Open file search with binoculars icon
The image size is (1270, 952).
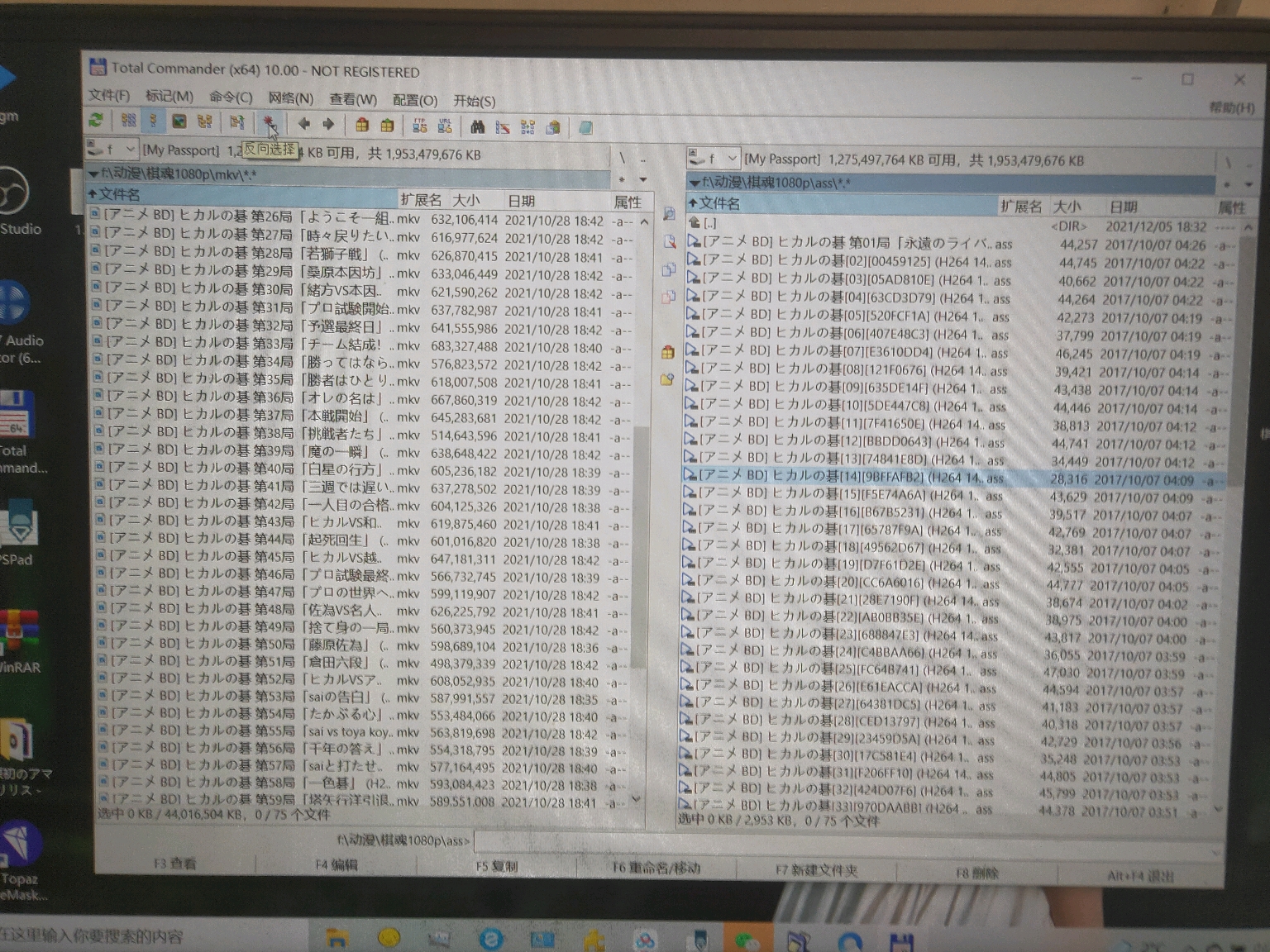[477, 126]
